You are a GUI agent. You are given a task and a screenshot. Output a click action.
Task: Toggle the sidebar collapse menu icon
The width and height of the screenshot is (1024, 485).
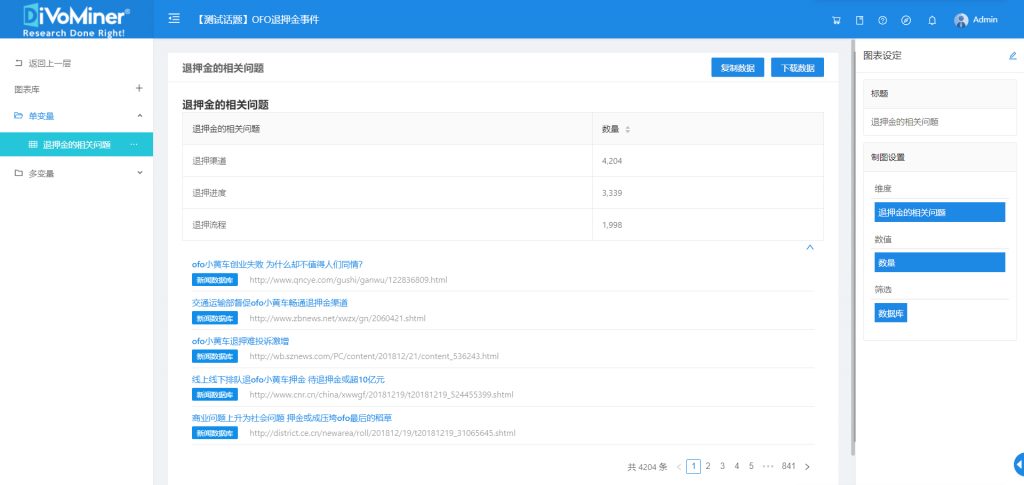pos(174,19)
